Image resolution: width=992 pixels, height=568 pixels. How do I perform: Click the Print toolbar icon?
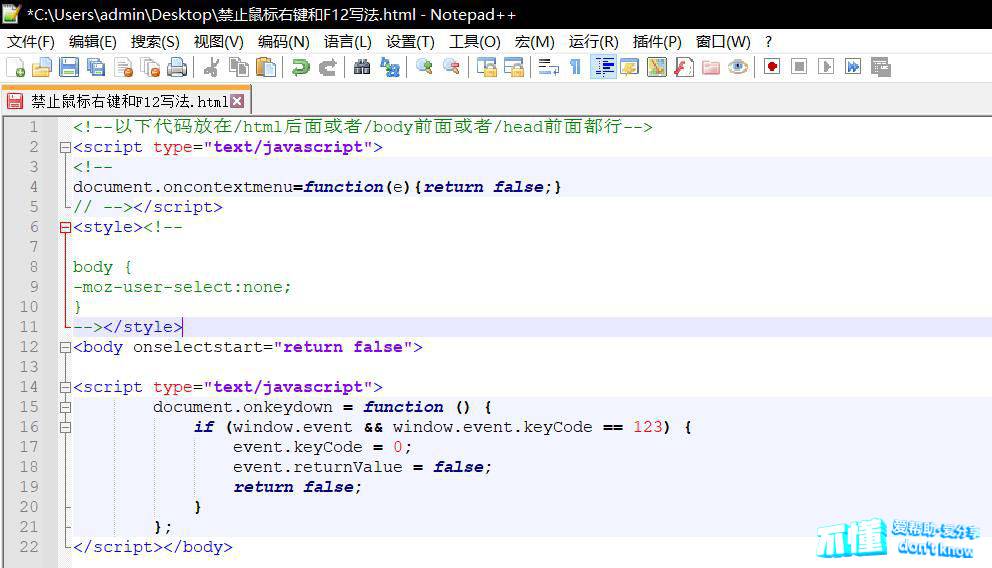click(177, 68)
